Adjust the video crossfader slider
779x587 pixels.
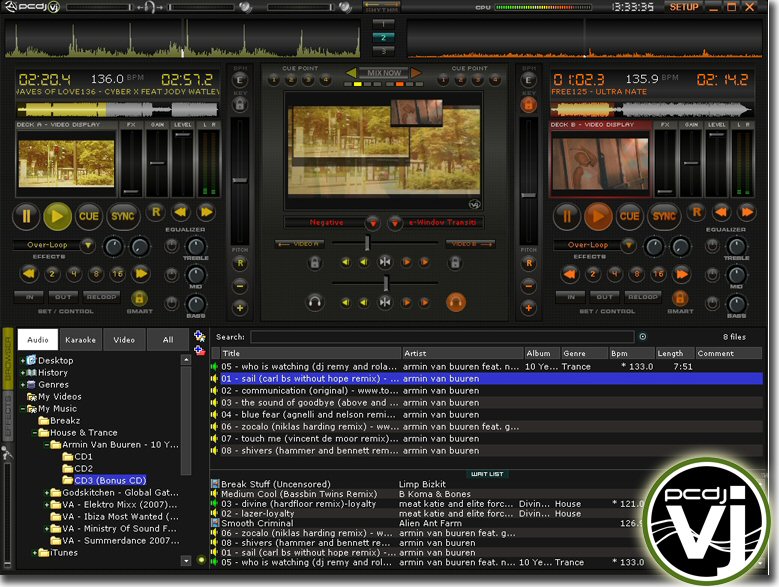[x=367, y=243]
